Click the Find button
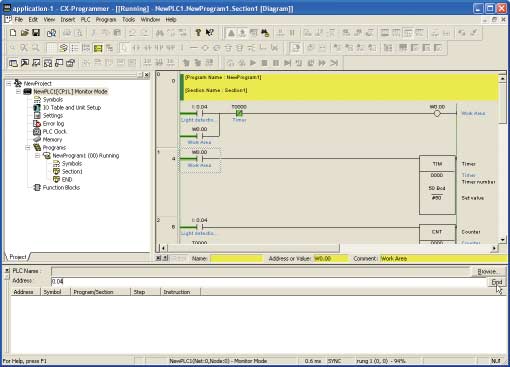The height and width of the screenshot is (367, 510). 497,282
